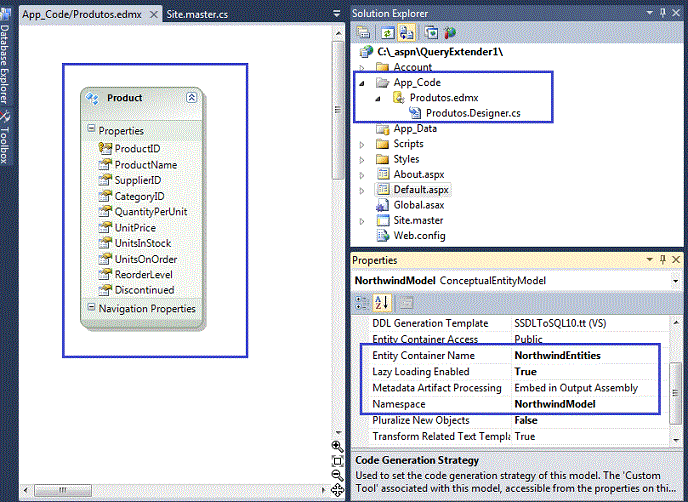Click the Pluralize New Objects value False
The width and height of the screenshot is (688, 502).
[526, 420]
